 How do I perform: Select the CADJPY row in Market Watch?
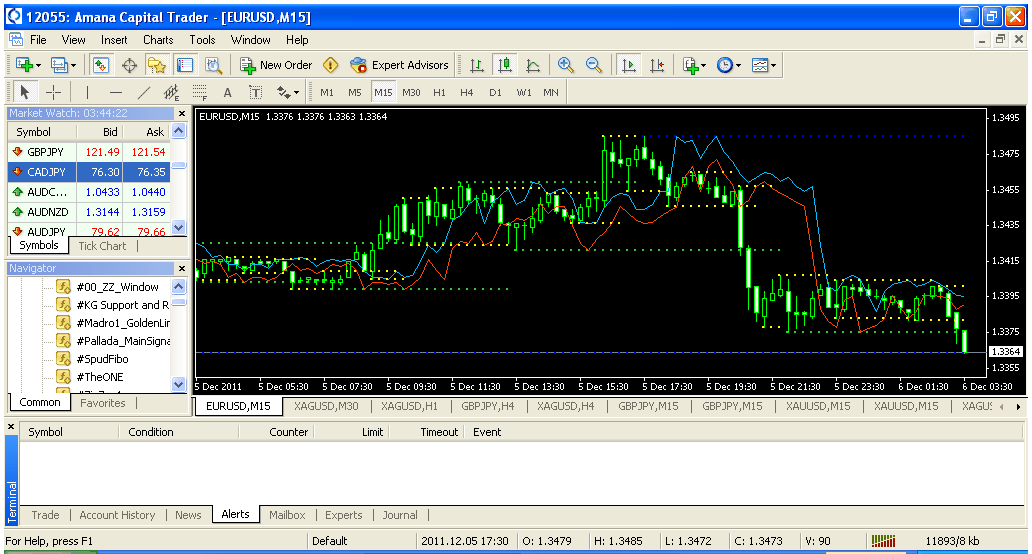point(47,171)
